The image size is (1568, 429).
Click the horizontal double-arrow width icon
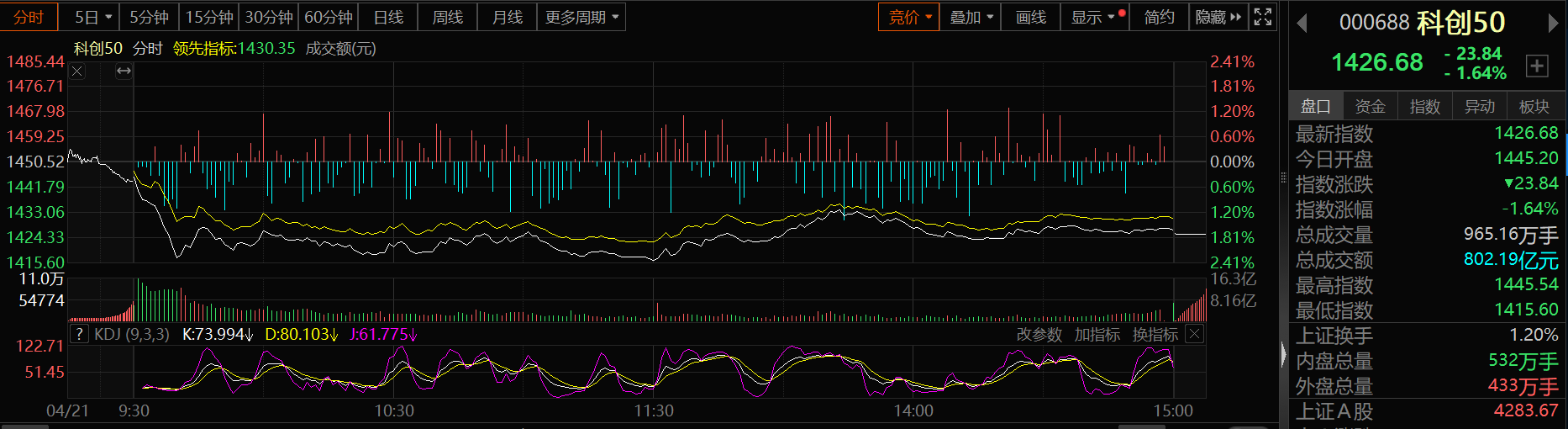click(x=124, y=71)
